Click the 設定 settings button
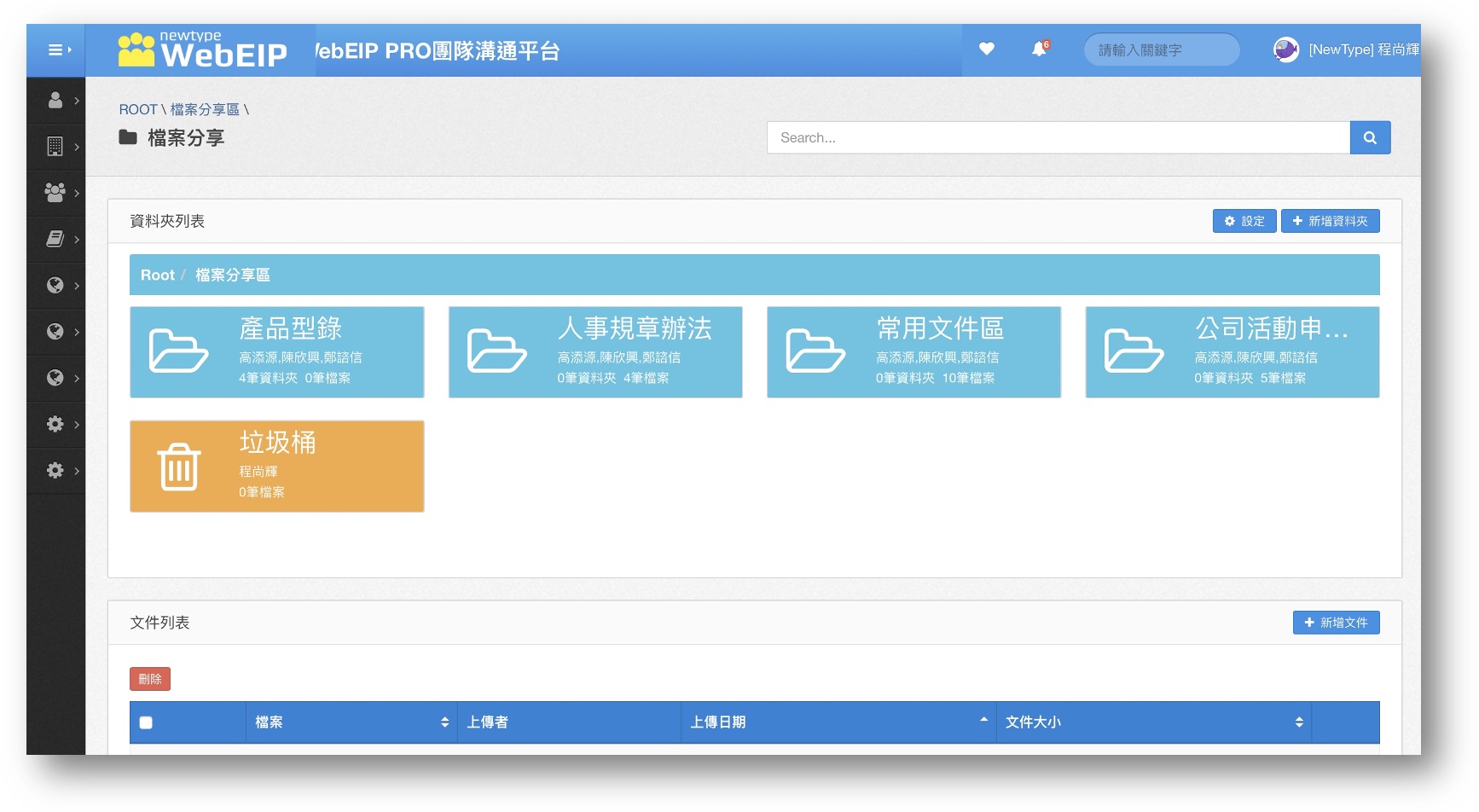Viewport: 1479px width, 812px height. 1244,221
